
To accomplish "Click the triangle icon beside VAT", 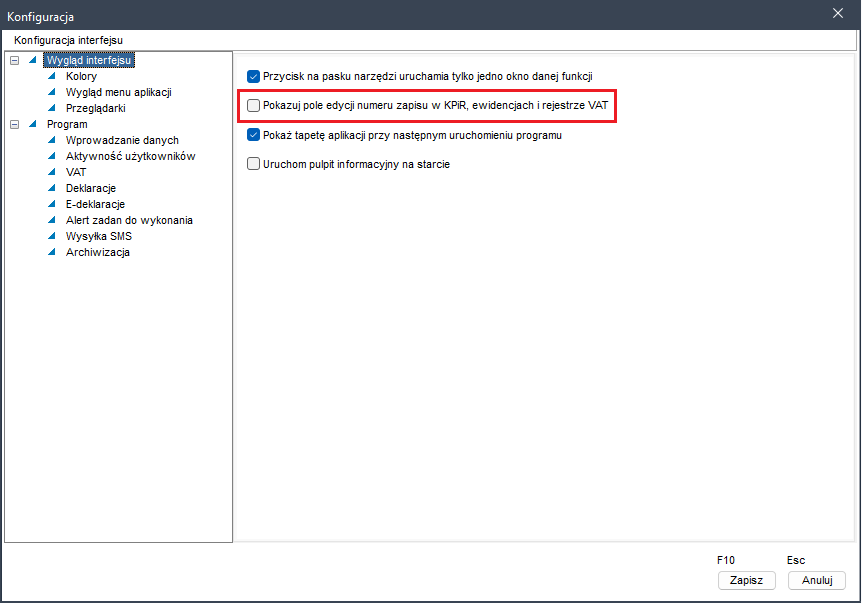I will pos(52,172).
